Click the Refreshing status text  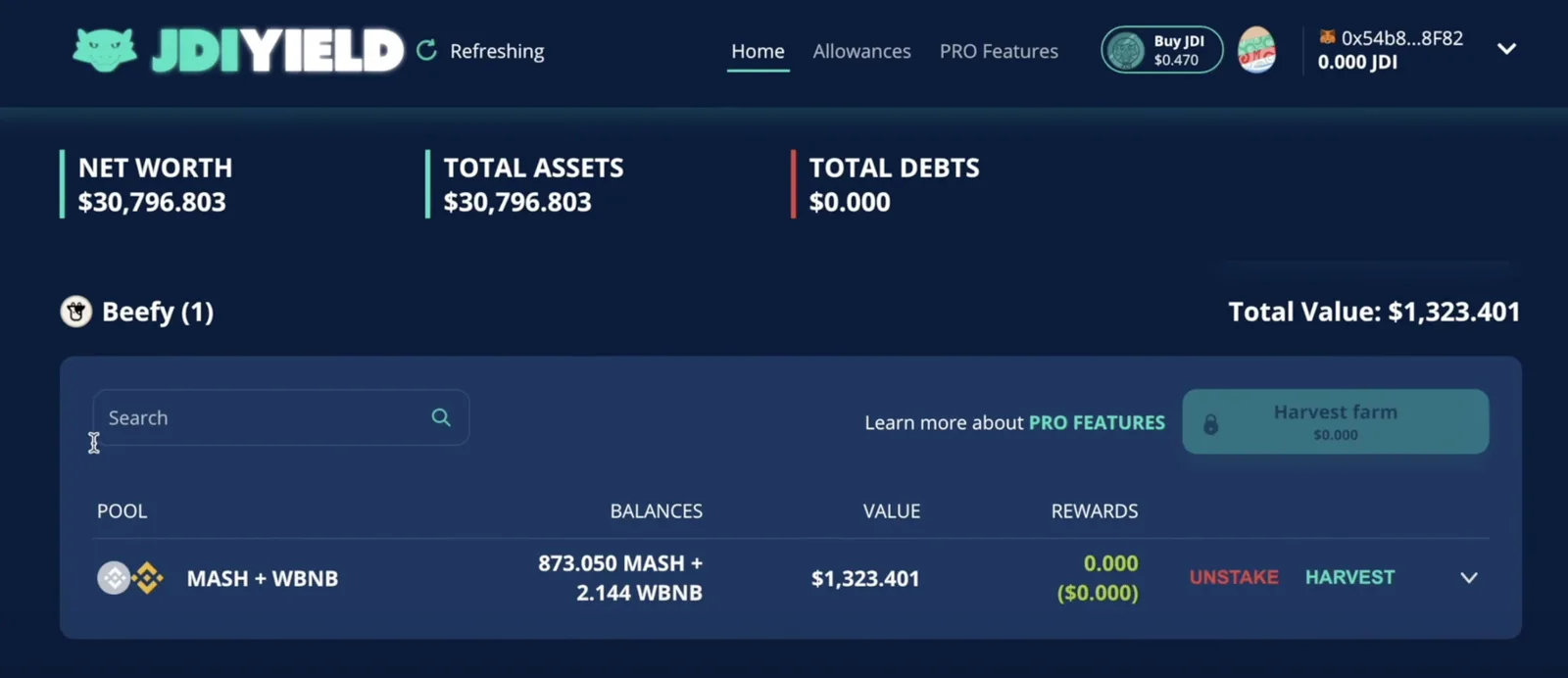click(497, 51)
